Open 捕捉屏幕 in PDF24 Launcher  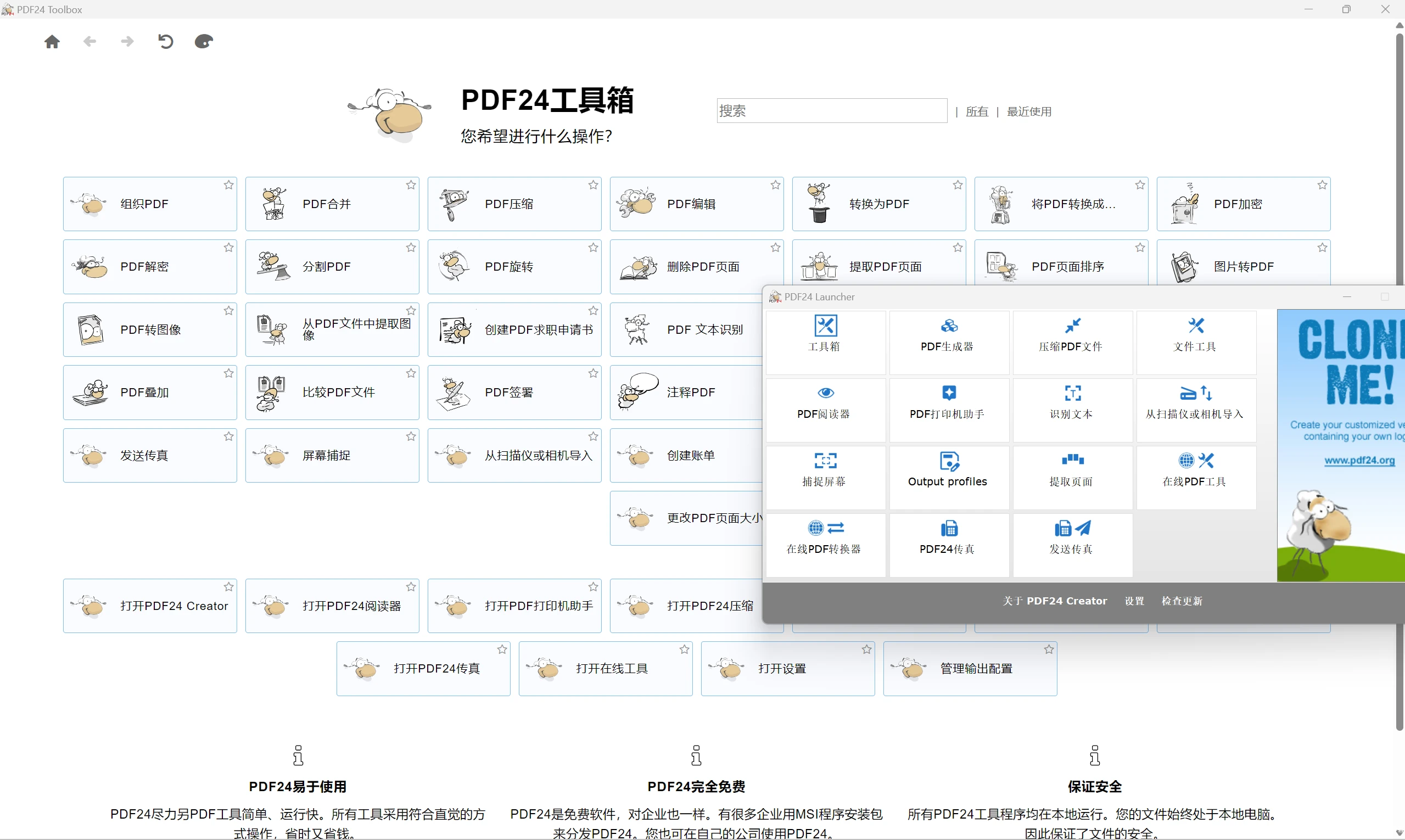click(x=825, y=478)
